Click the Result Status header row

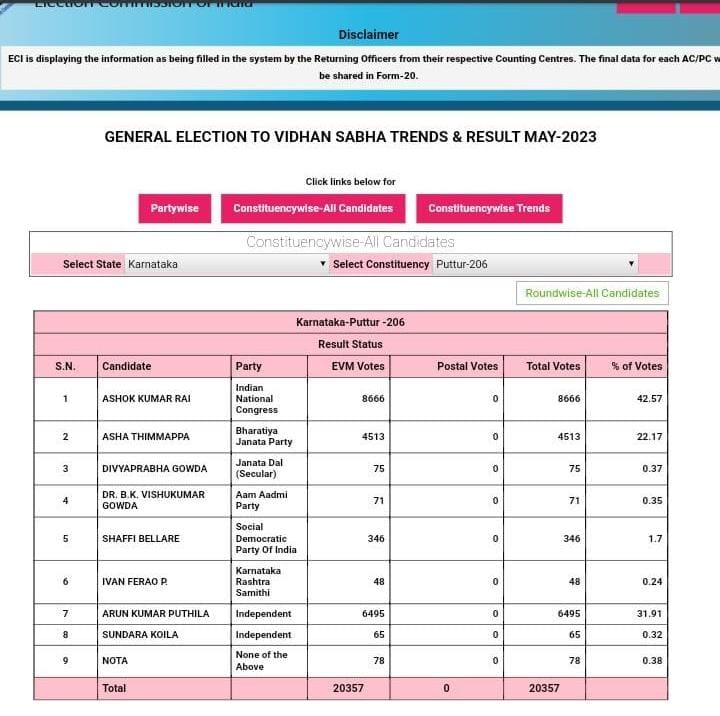(x=350, y=344)
